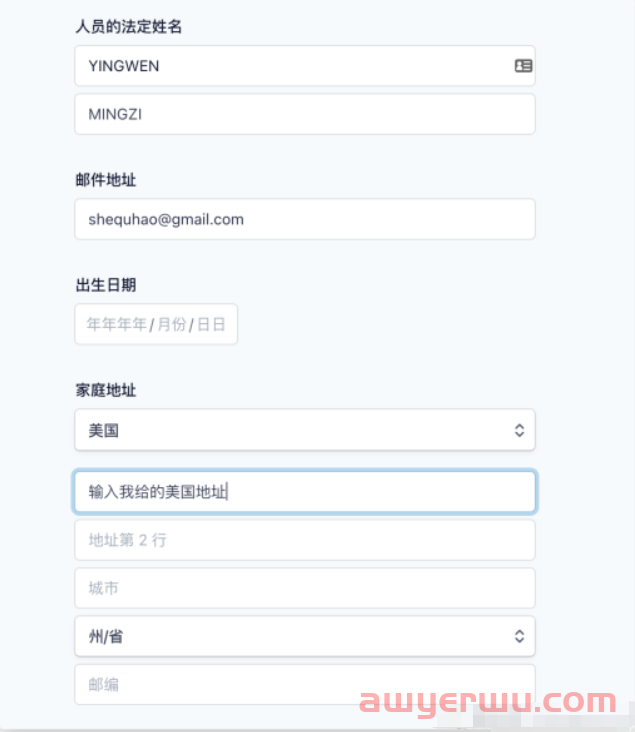Select the 月份 month segment of birth date

point(172,324)
